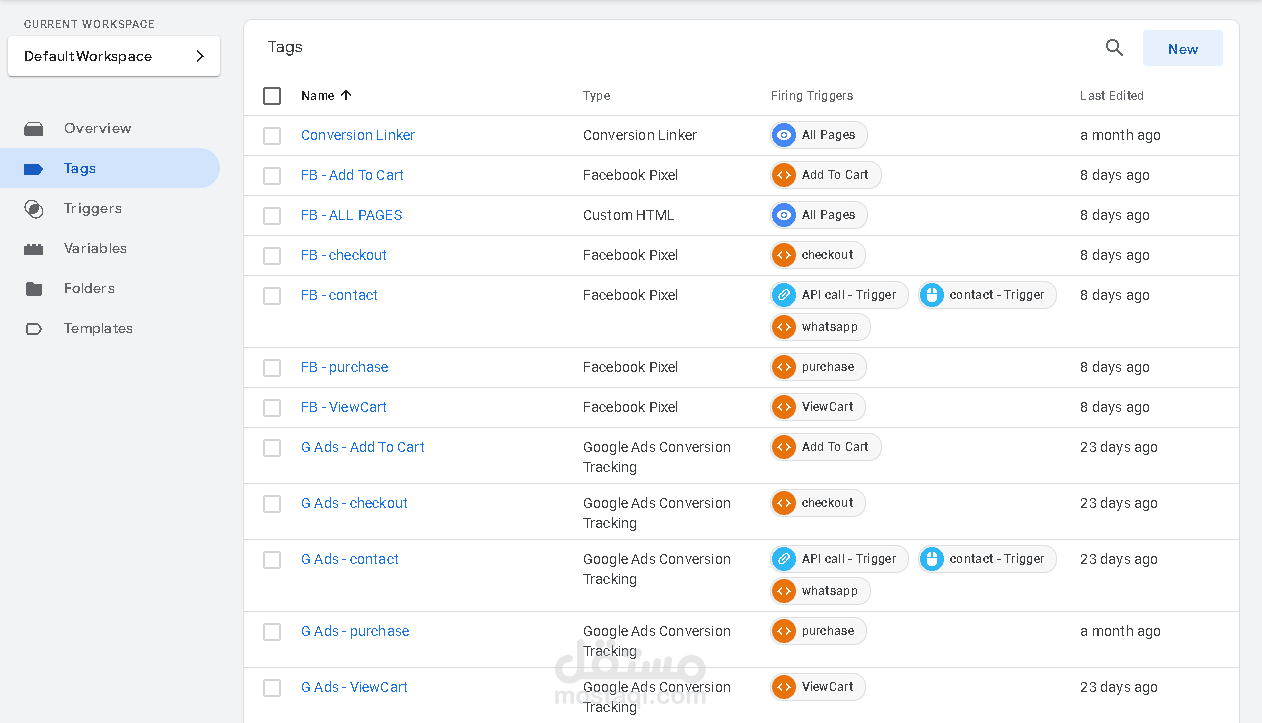Screen dimensions: 1262x723
Task: Check the FB - ALL PAGES checkbox
Action: pos(272,216)
